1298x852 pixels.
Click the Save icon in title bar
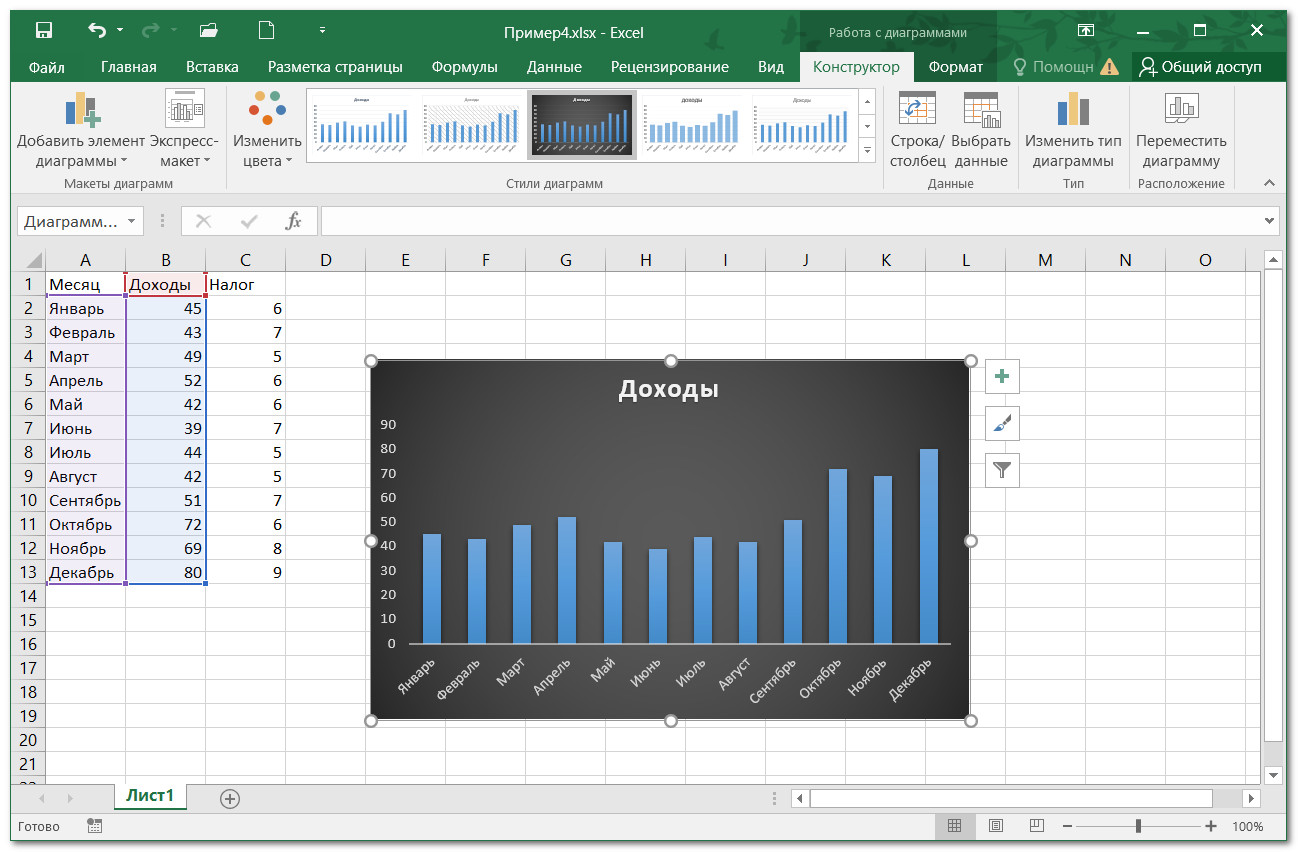(44, 31)
